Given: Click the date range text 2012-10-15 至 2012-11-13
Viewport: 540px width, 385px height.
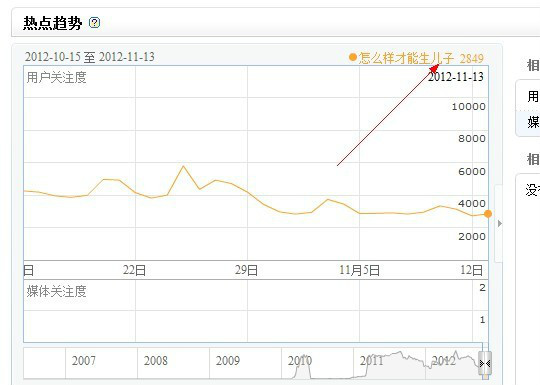Looking at the screenshot, I should (x=90, y=57).
